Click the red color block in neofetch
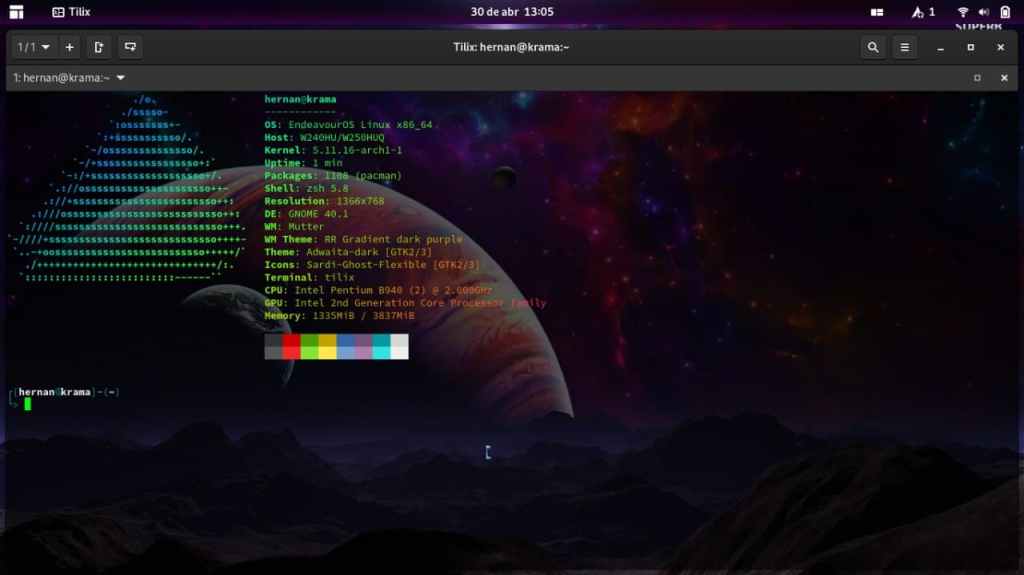This screenshot has height=575, width=1024. click(291, 346)
